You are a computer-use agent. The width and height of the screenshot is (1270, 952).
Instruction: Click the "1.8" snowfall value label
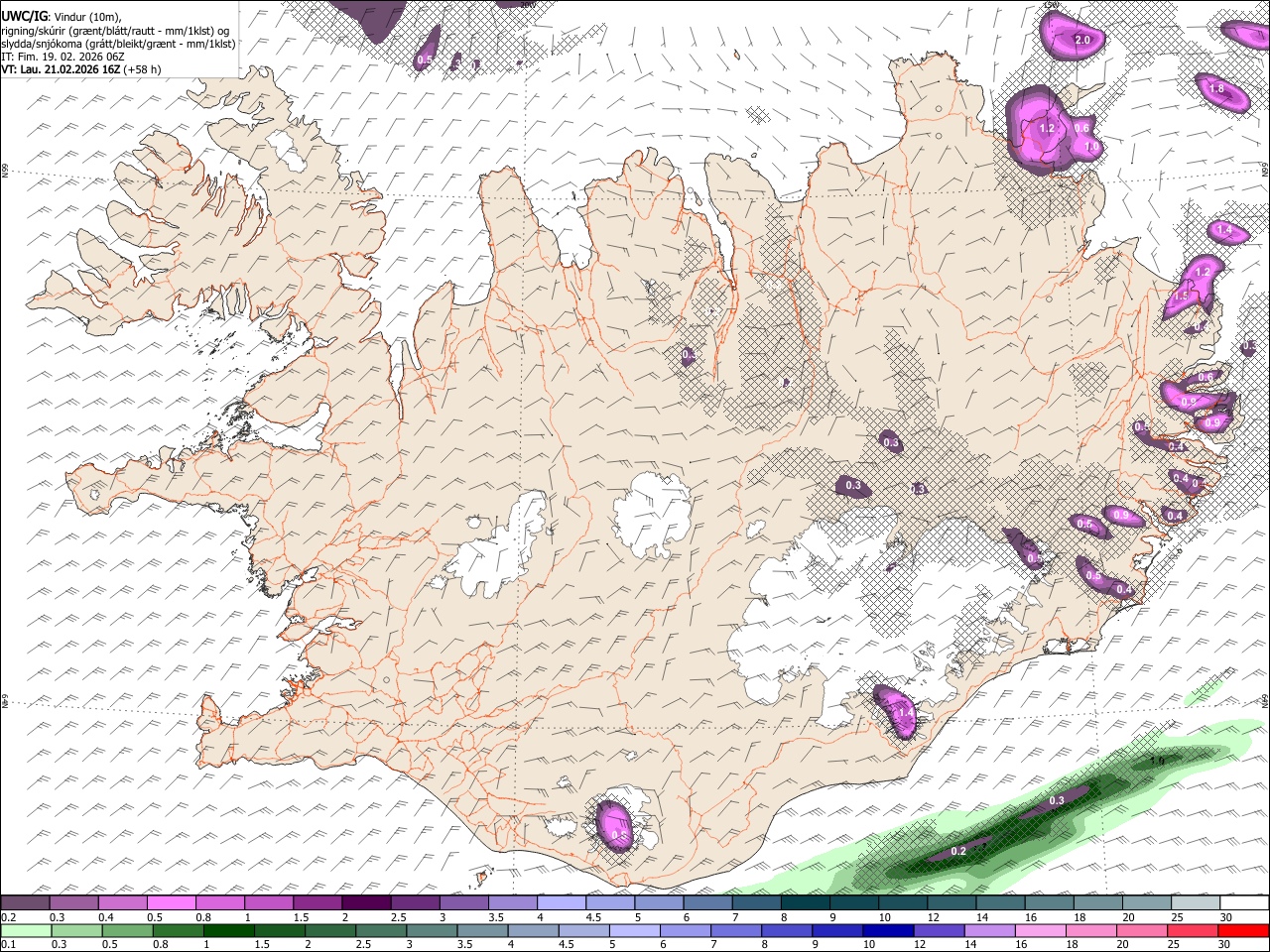1216,89
